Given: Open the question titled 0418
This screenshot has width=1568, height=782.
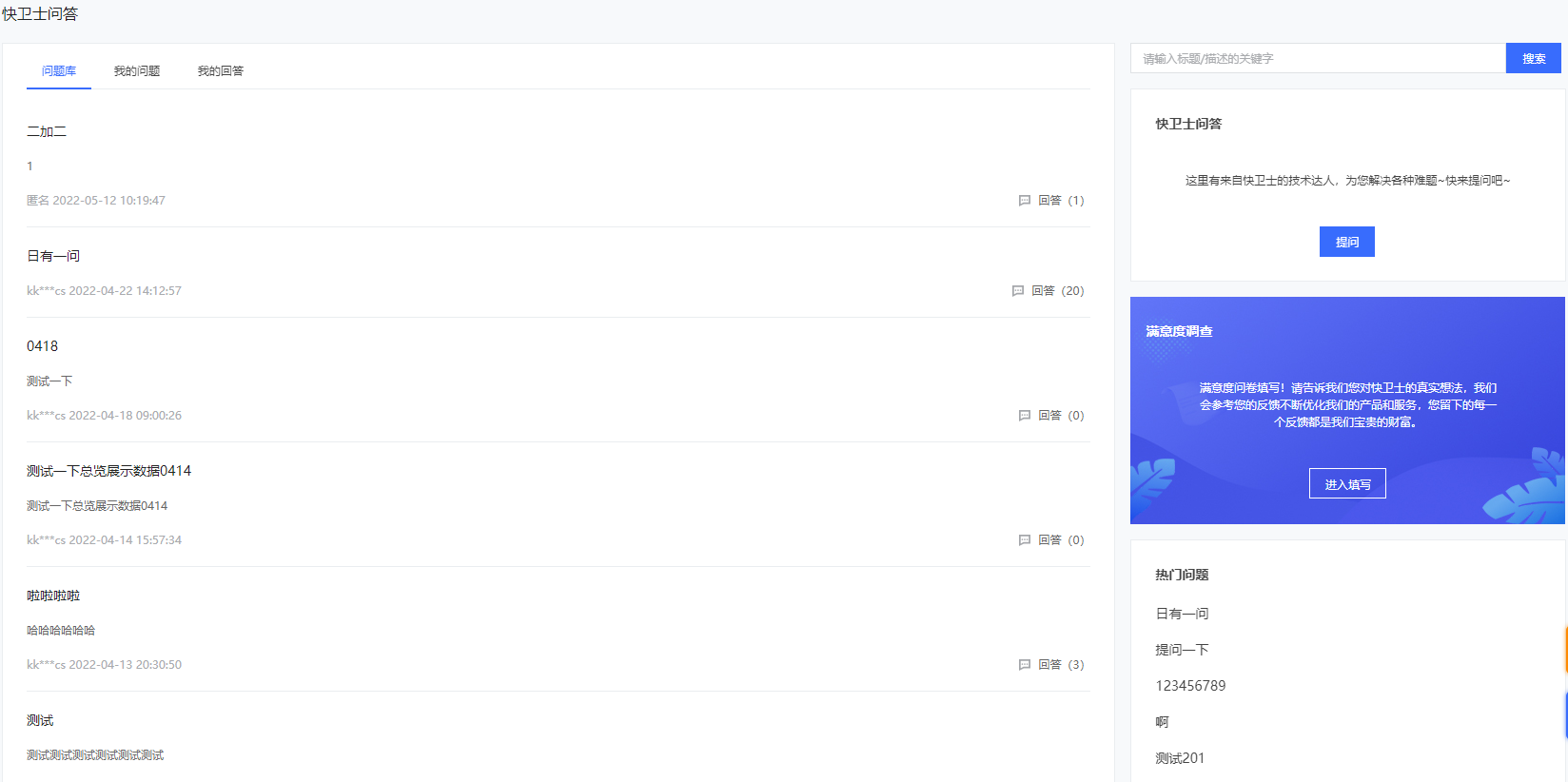Looking at the screenshot, I should coord(42,346).
